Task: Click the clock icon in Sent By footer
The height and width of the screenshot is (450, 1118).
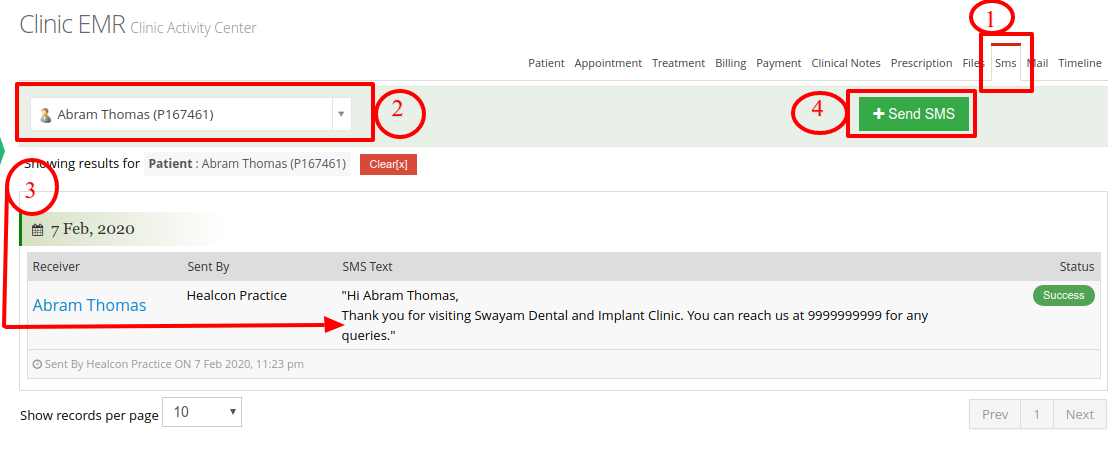Action: coord(37,364)
